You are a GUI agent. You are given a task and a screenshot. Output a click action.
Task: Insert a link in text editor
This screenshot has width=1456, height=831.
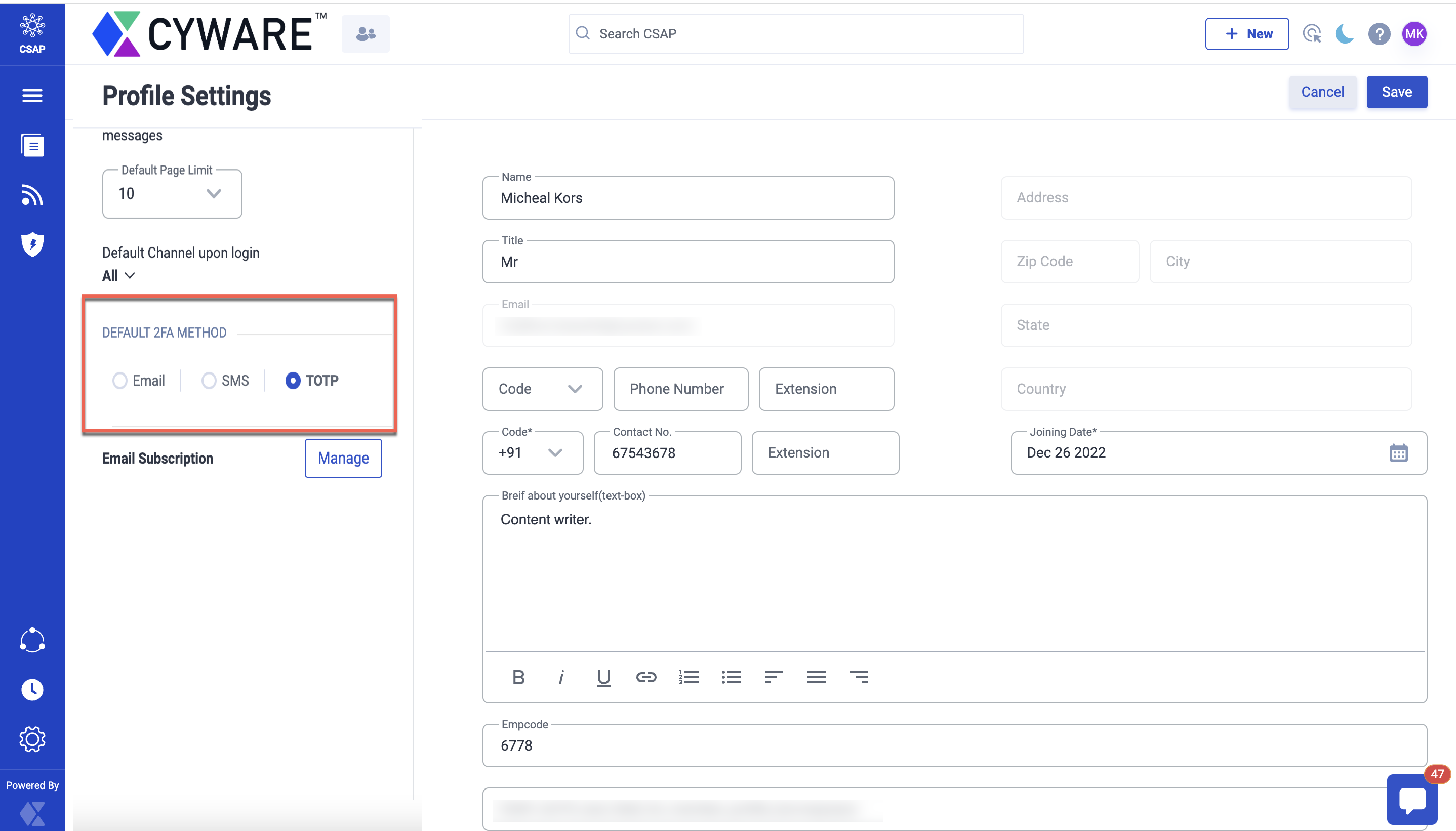pyautogui.click(x=646, y=677)
